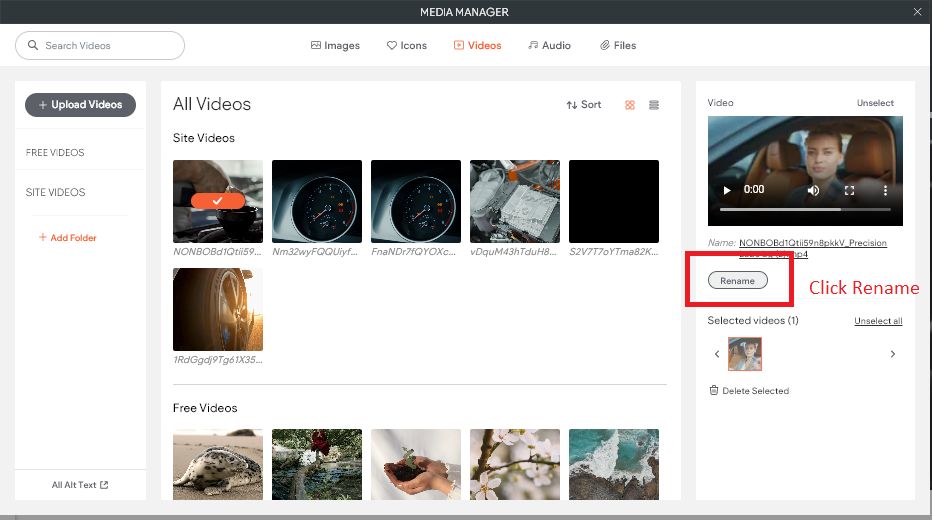Click the Rename button
Viewport: 932px width, 520px height.
coord(737,281)
